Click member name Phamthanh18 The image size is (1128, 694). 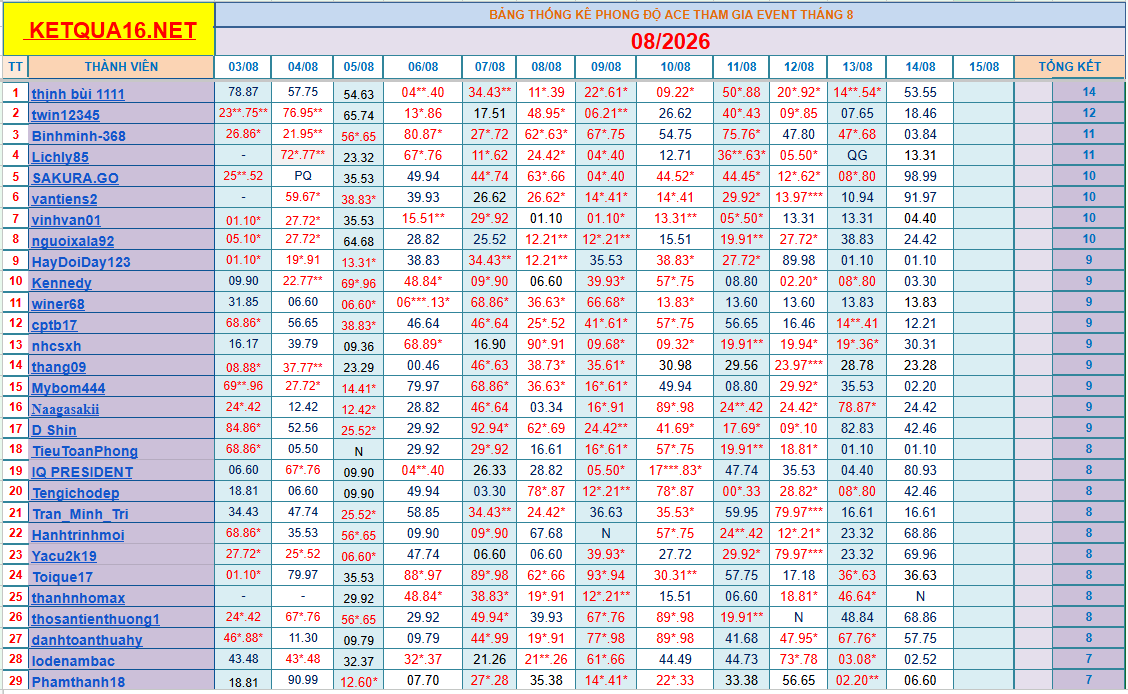pyautogui.click(x=78, y=682)
